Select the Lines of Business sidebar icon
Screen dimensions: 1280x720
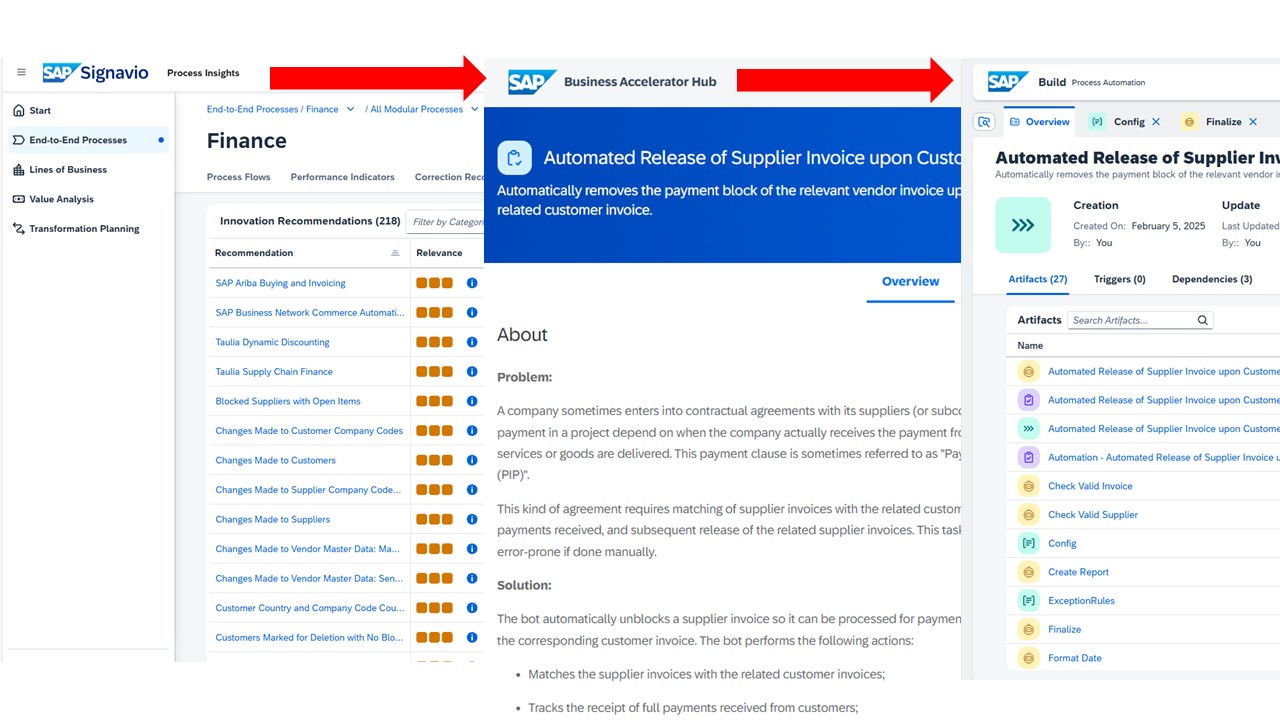[x=19, y=169]
